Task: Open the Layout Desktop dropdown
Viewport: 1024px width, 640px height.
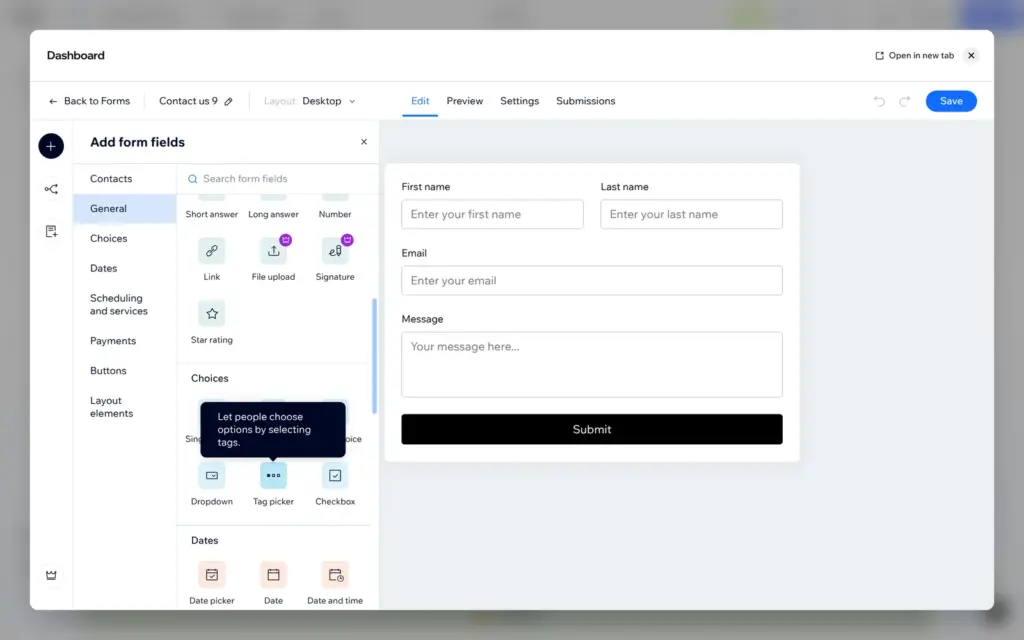Action: pos(310,101)
